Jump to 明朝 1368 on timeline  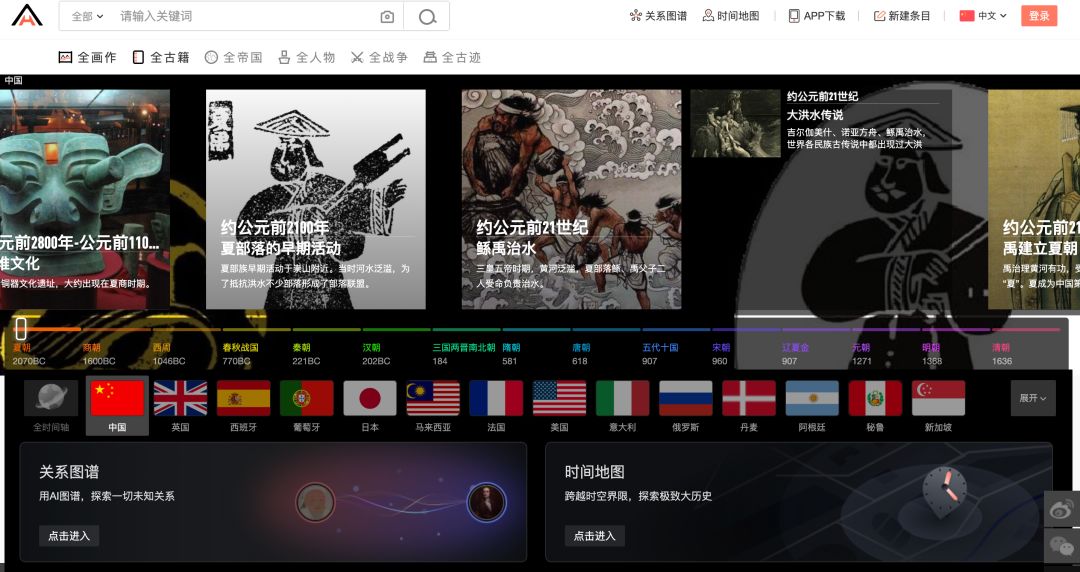click(931, 354)
